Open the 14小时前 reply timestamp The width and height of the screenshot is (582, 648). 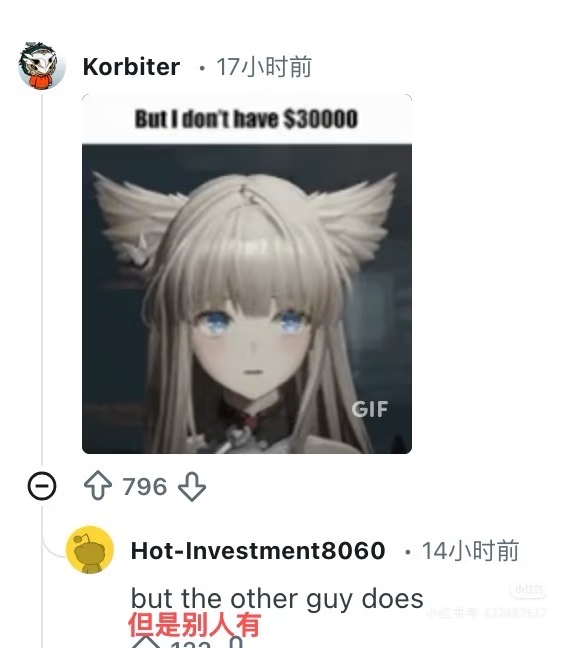pos(470,551)
